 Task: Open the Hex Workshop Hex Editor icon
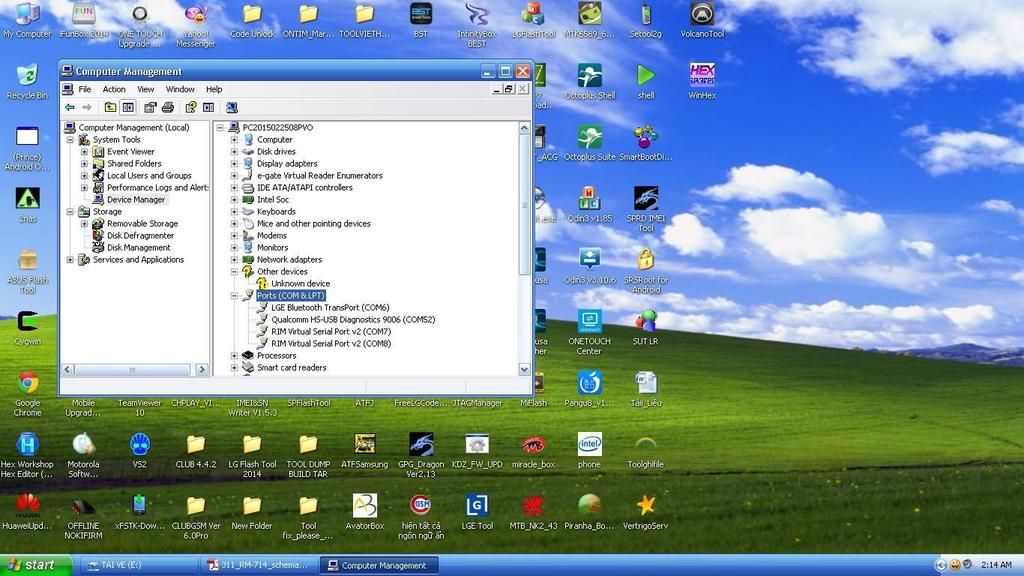point(27,455)
